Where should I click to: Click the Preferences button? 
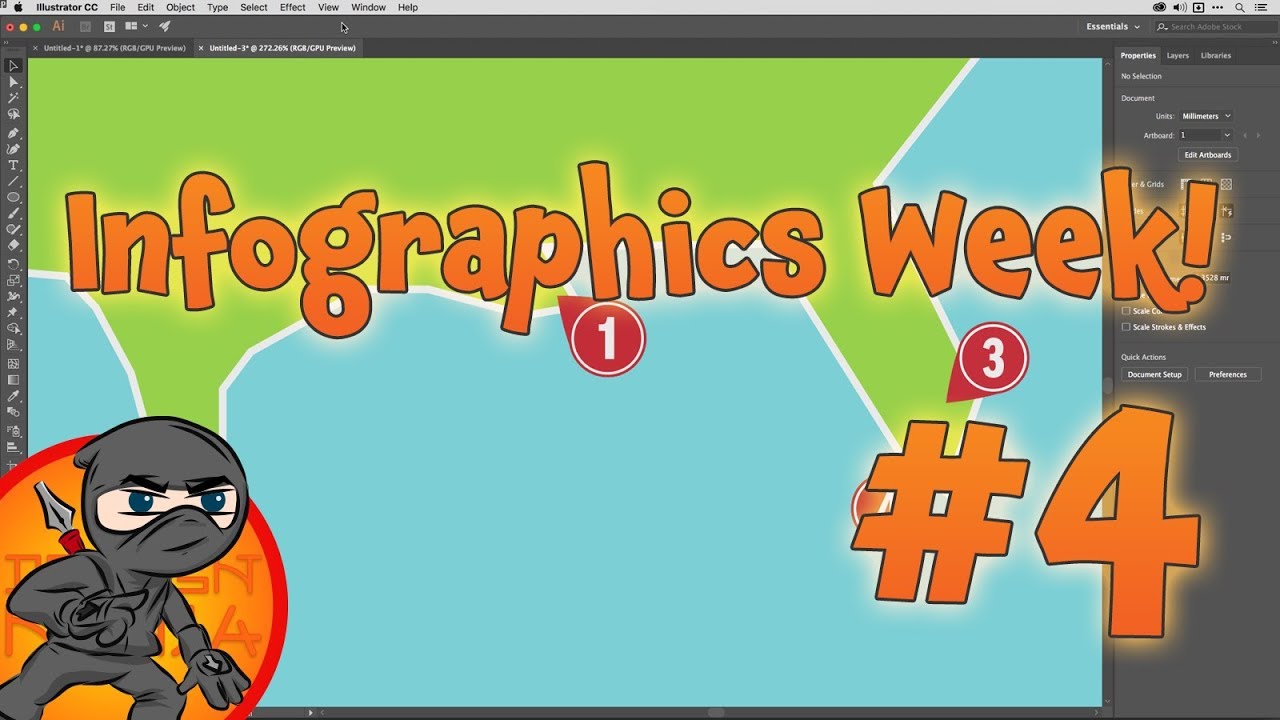[x=1228, y=374]
